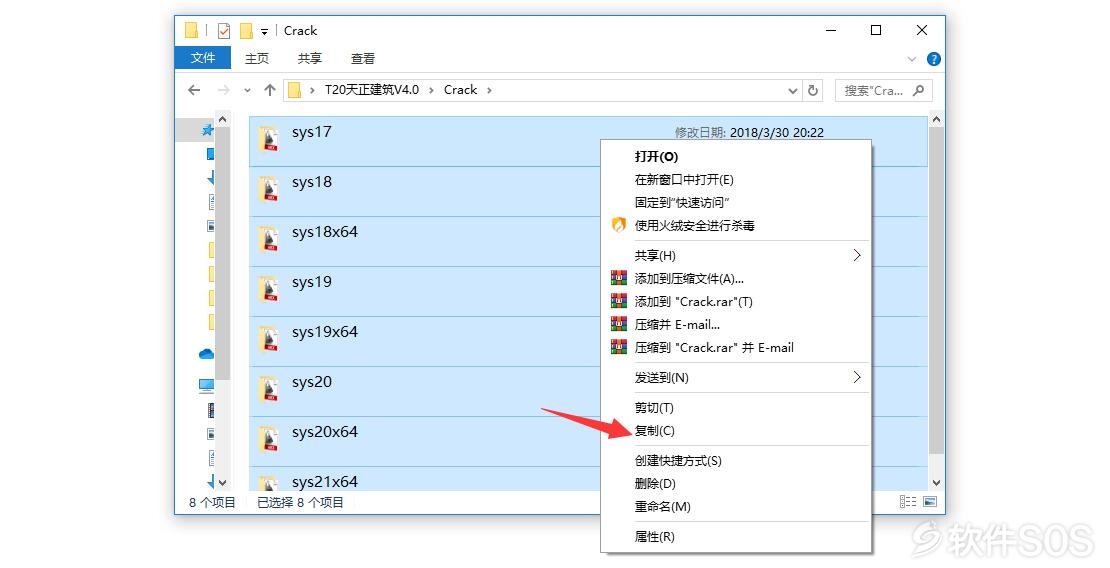
Task: Open the 共享 ribbon tab
Action: click(x=310, y=59)
